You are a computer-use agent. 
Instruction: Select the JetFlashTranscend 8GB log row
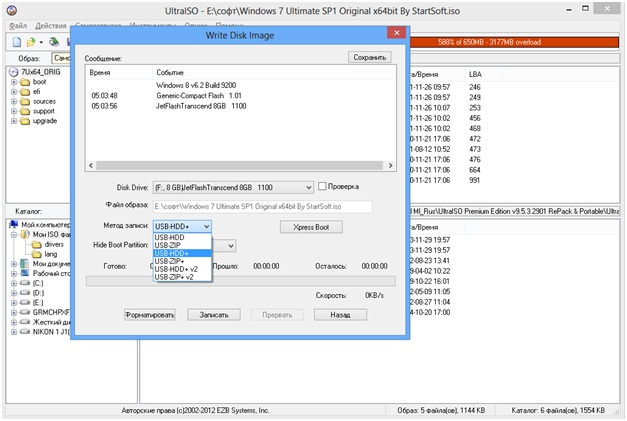[241, 106]
